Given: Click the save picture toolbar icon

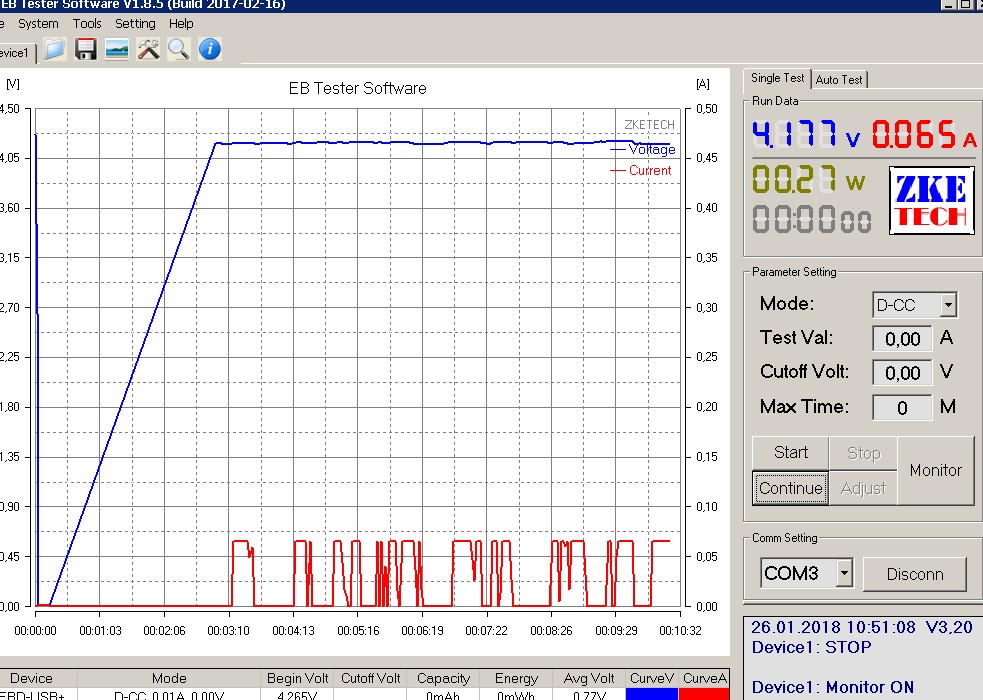Looking at the screenshot, I should click(x=117, y=49).
